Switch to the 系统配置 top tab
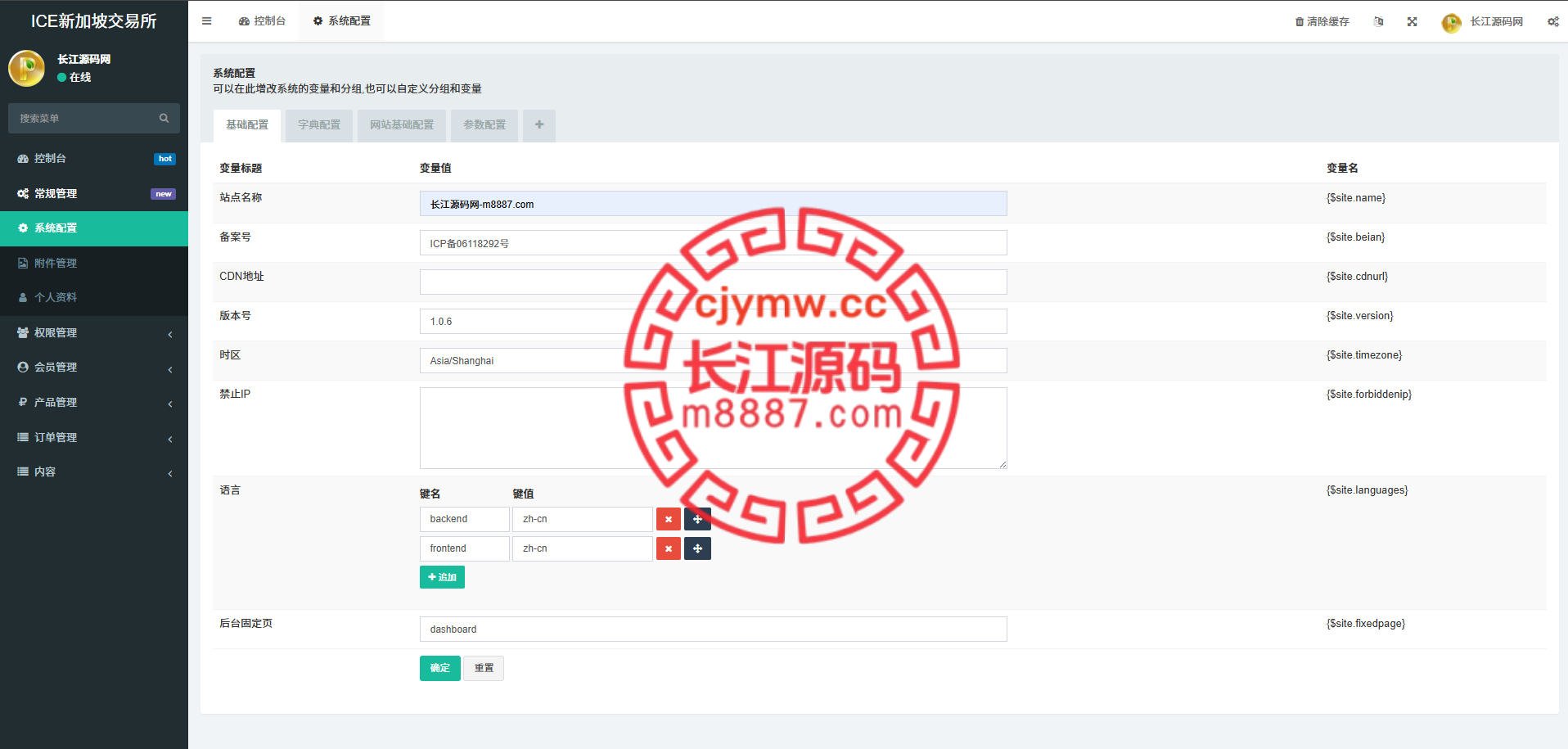Screen dimensions: 1568x749 [x=341, y=21]
